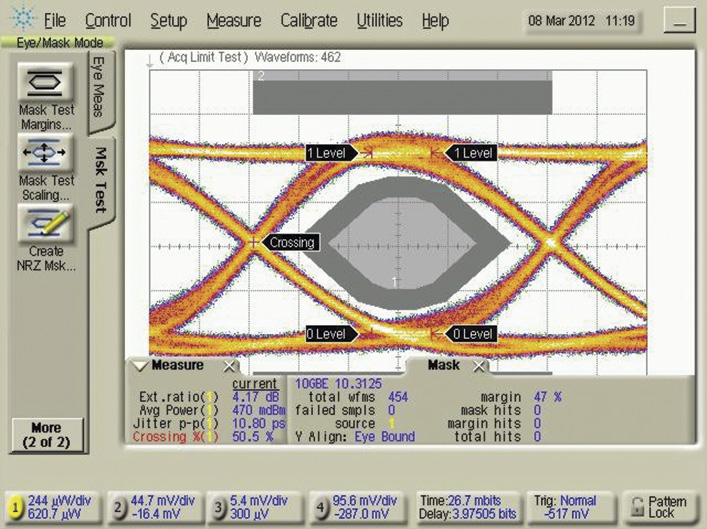The width and height of the screenshot is (707, 529).
Task: Close the Mask results panel
Action: point(478,366)
